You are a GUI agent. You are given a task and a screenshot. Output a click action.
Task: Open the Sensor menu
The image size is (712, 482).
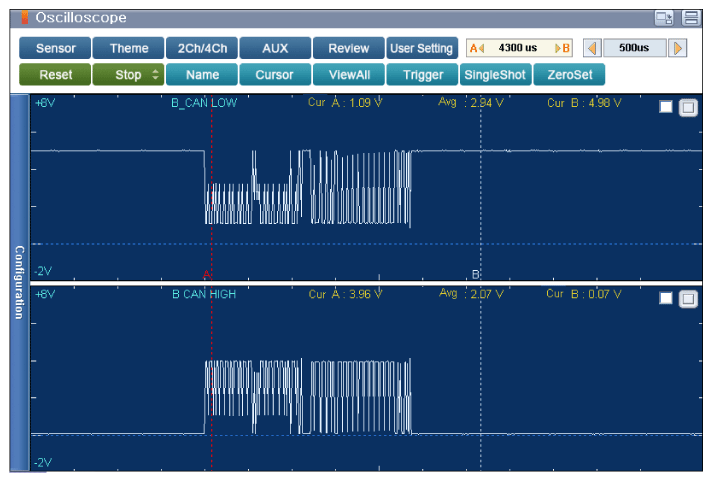(x=55, y=48)
